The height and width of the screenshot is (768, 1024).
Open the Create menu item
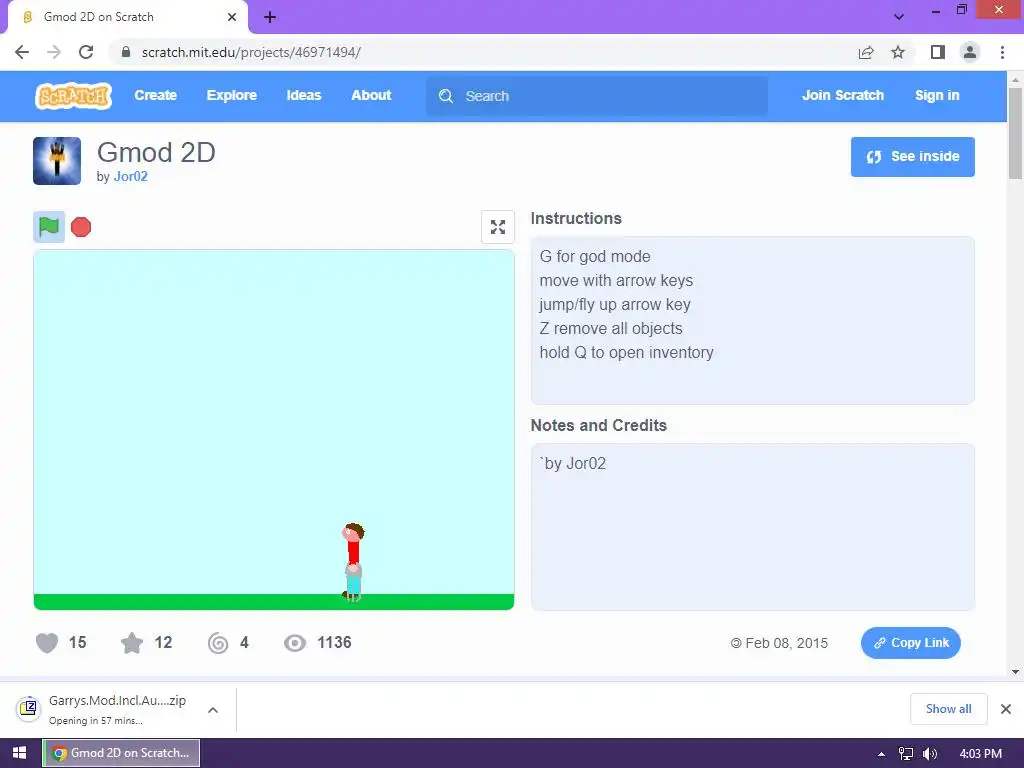tap(155, 95)
